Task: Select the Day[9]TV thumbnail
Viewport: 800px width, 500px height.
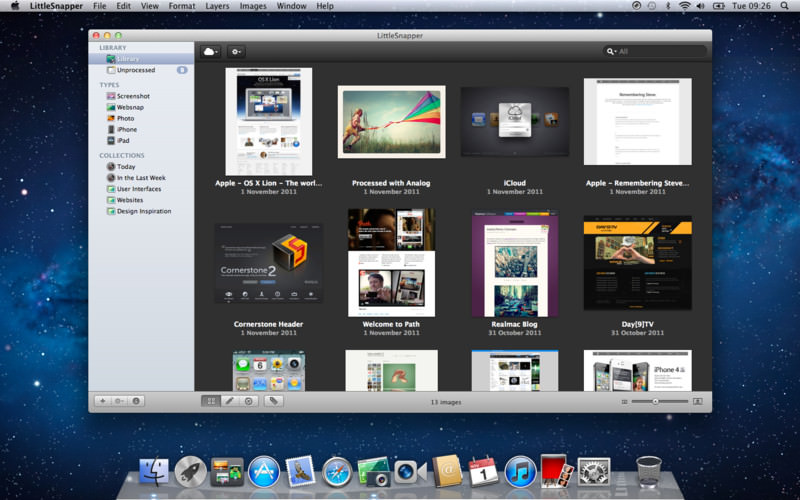Action: [x=638, y=263]
